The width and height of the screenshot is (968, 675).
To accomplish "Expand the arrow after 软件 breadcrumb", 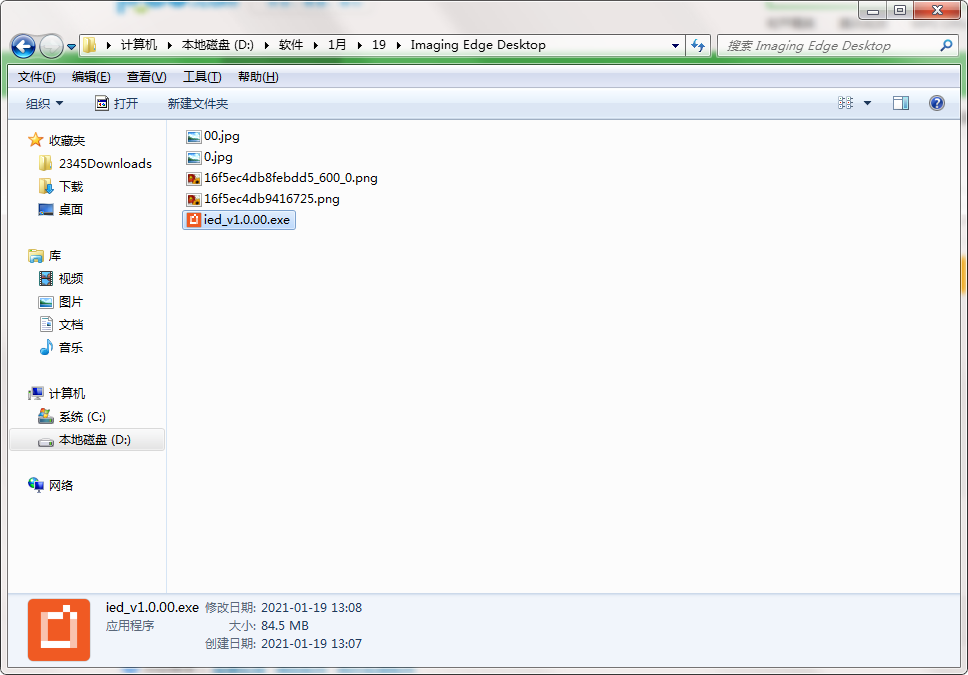I will tap(315, 44).
